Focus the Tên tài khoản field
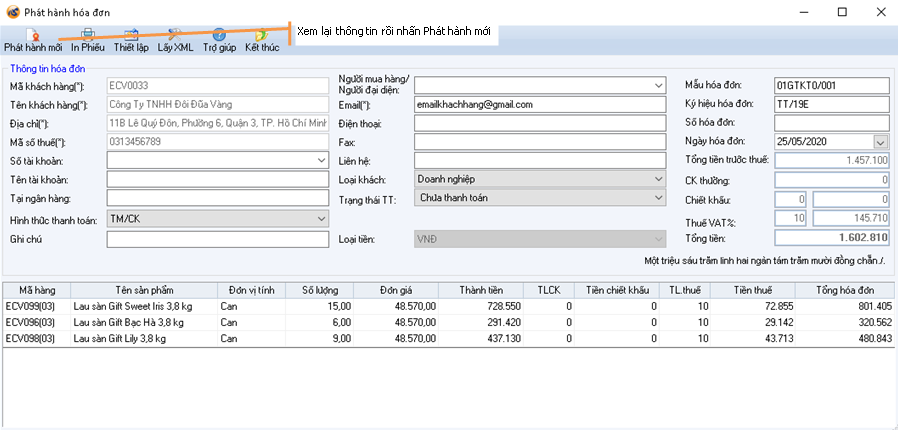 218,180
